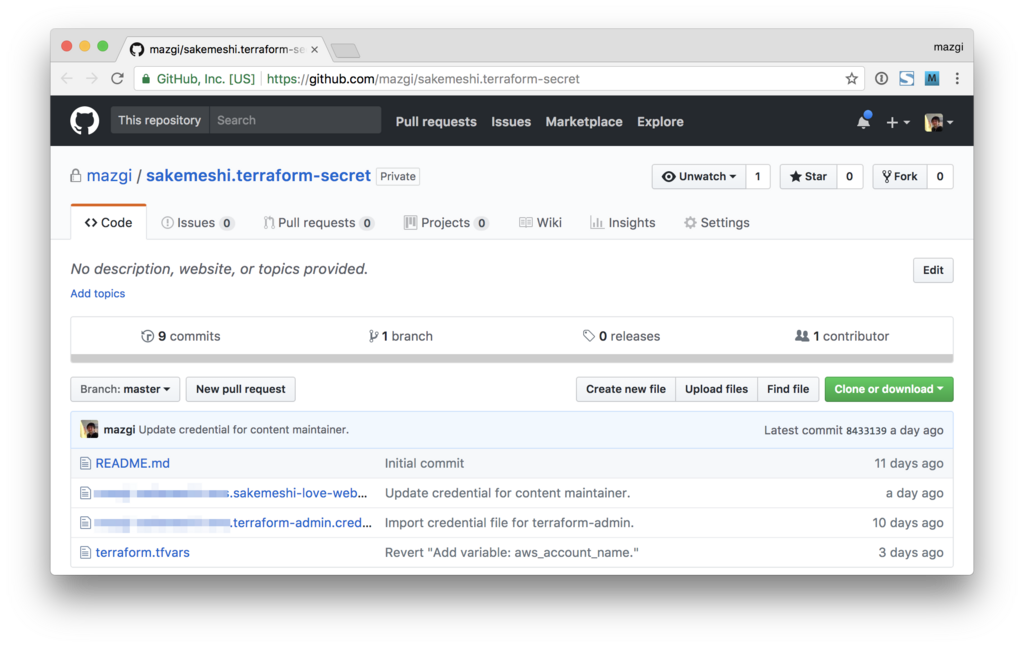This screenshot has height=647, width=1024.
Task: Click Upload files button
Action: [x=716, y=389]
